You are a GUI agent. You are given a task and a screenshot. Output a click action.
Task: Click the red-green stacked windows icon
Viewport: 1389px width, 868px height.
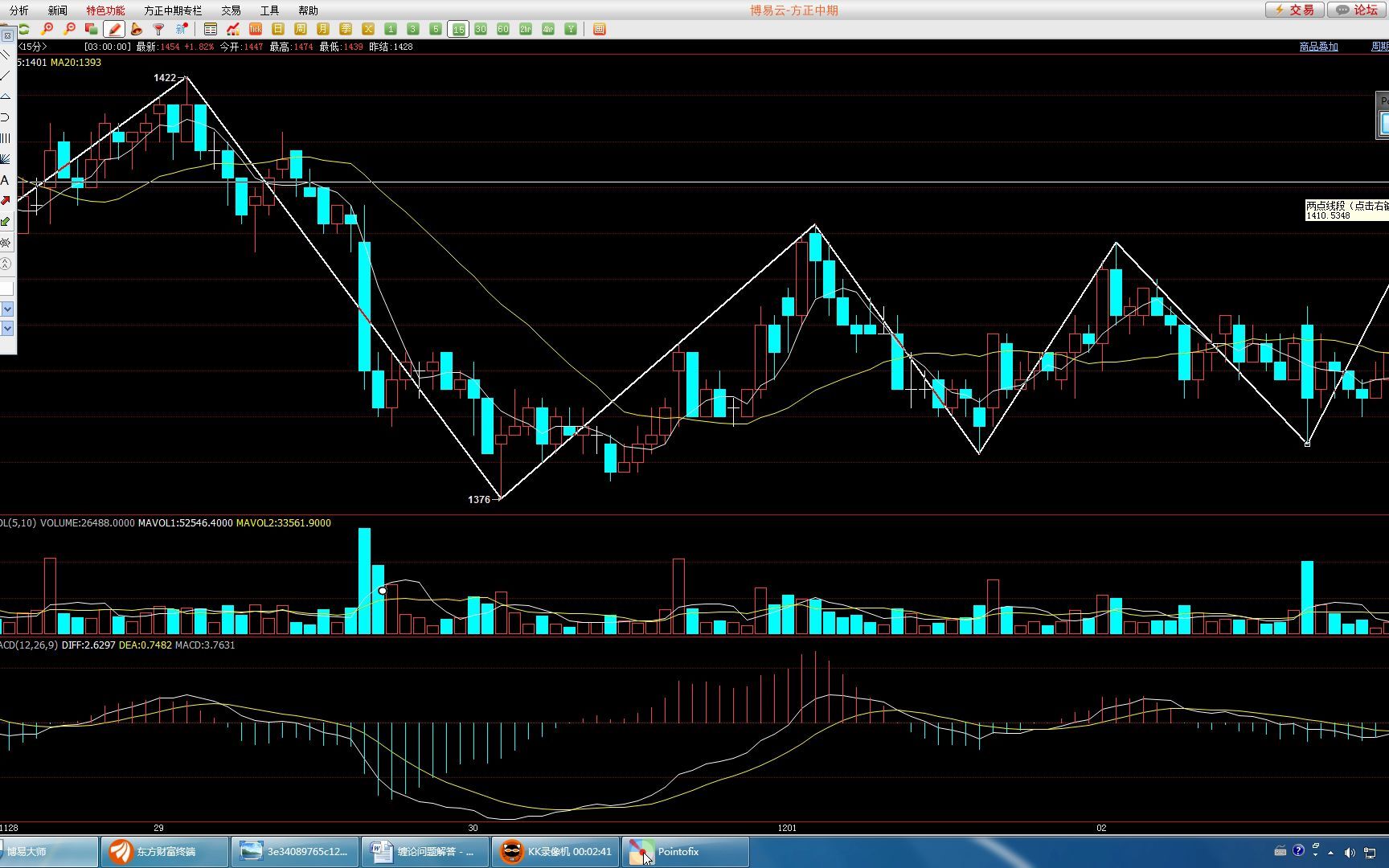click(x=91, y=29)
